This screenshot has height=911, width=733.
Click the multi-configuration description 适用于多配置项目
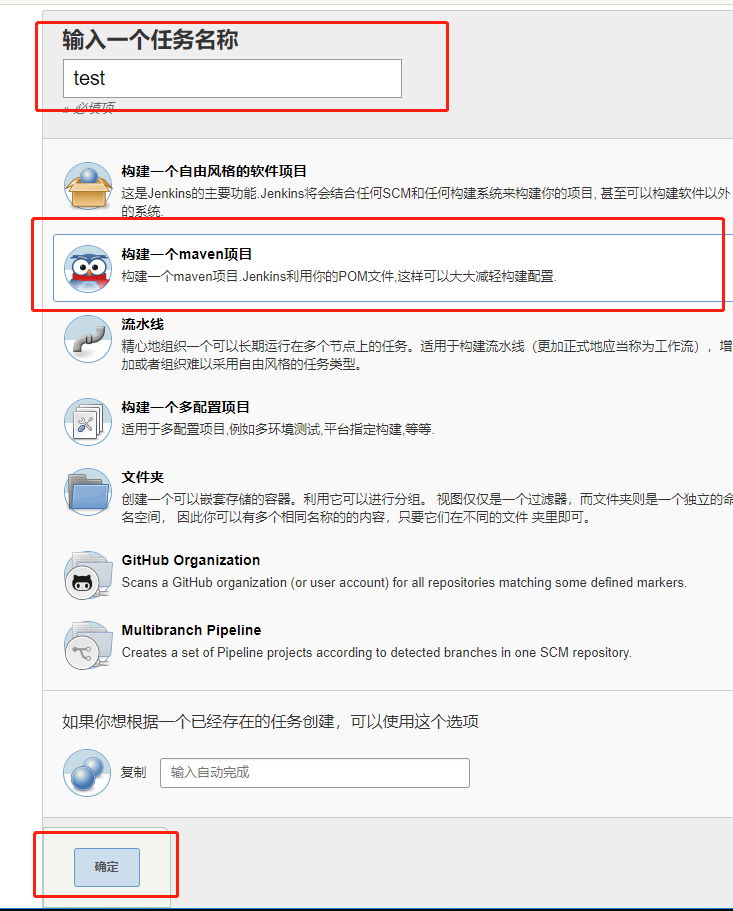click(278, 429)
